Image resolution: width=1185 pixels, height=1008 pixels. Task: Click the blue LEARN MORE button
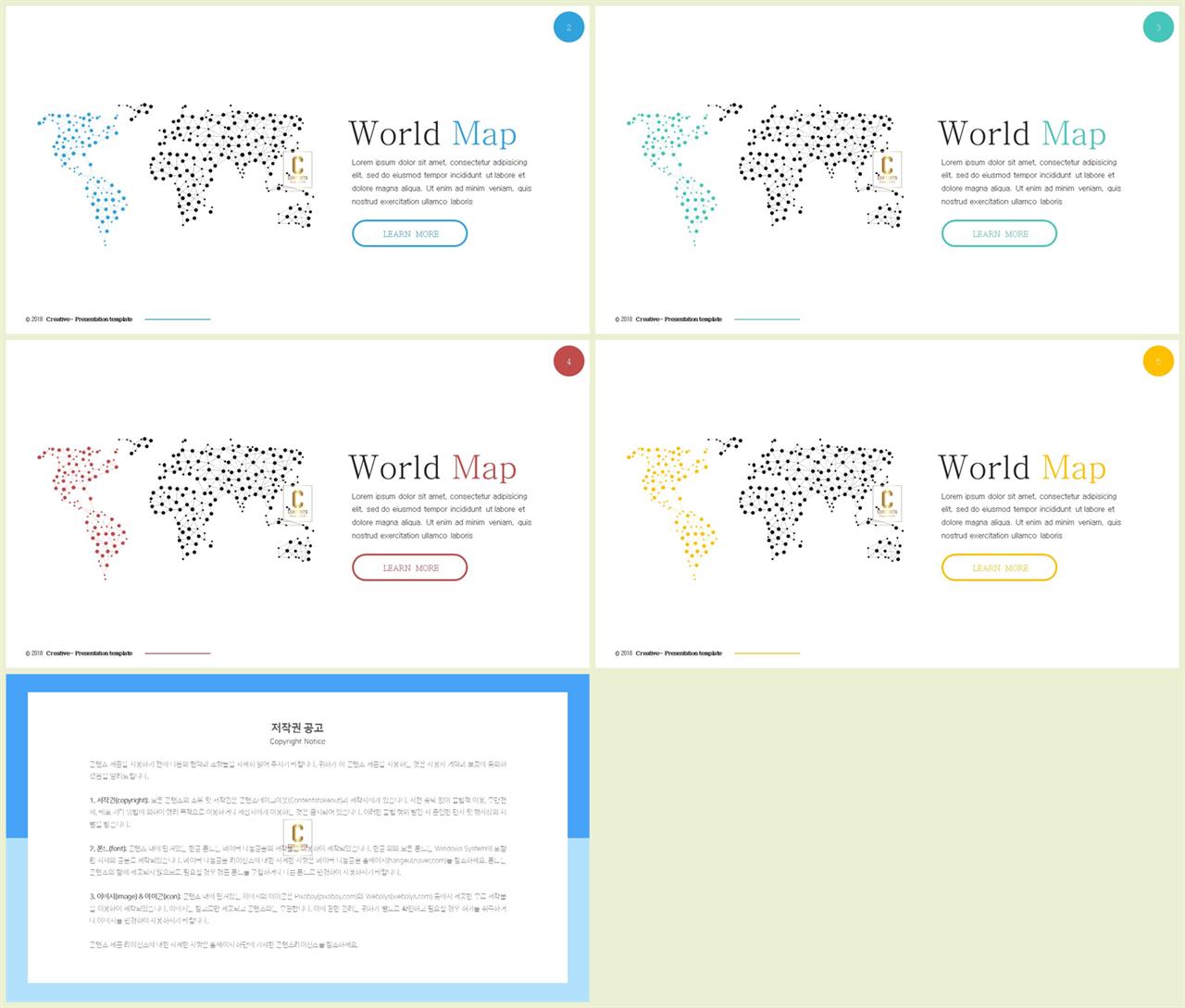(x=409, y=233)
